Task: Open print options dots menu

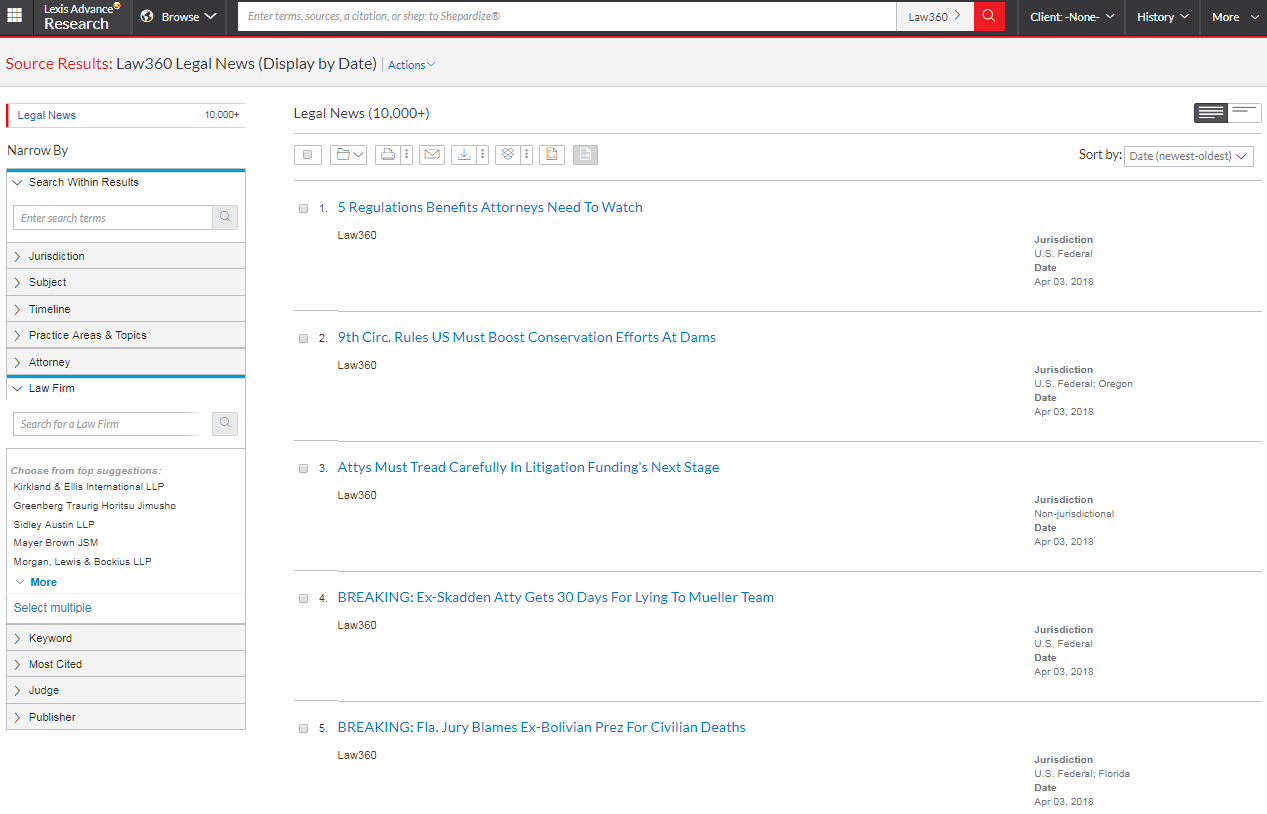Action: click(x=407, y=154)
